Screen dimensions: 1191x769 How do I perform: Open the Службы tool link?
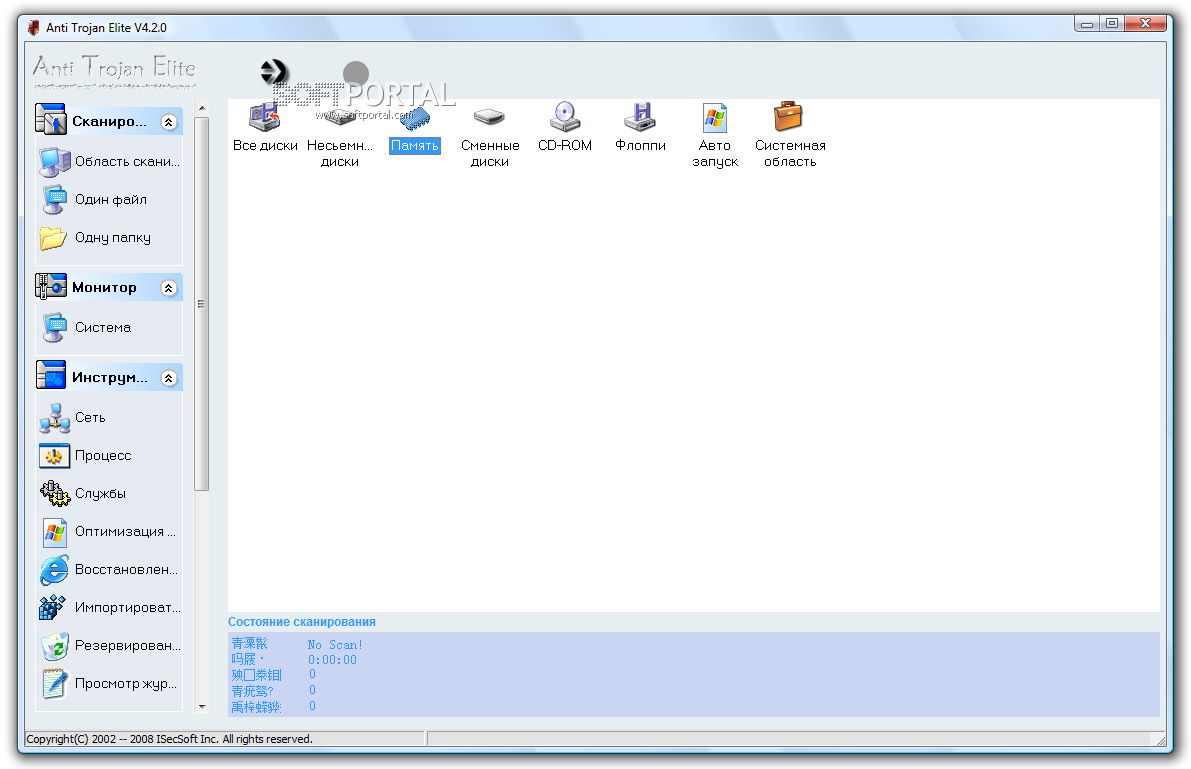tap(100, 494)
